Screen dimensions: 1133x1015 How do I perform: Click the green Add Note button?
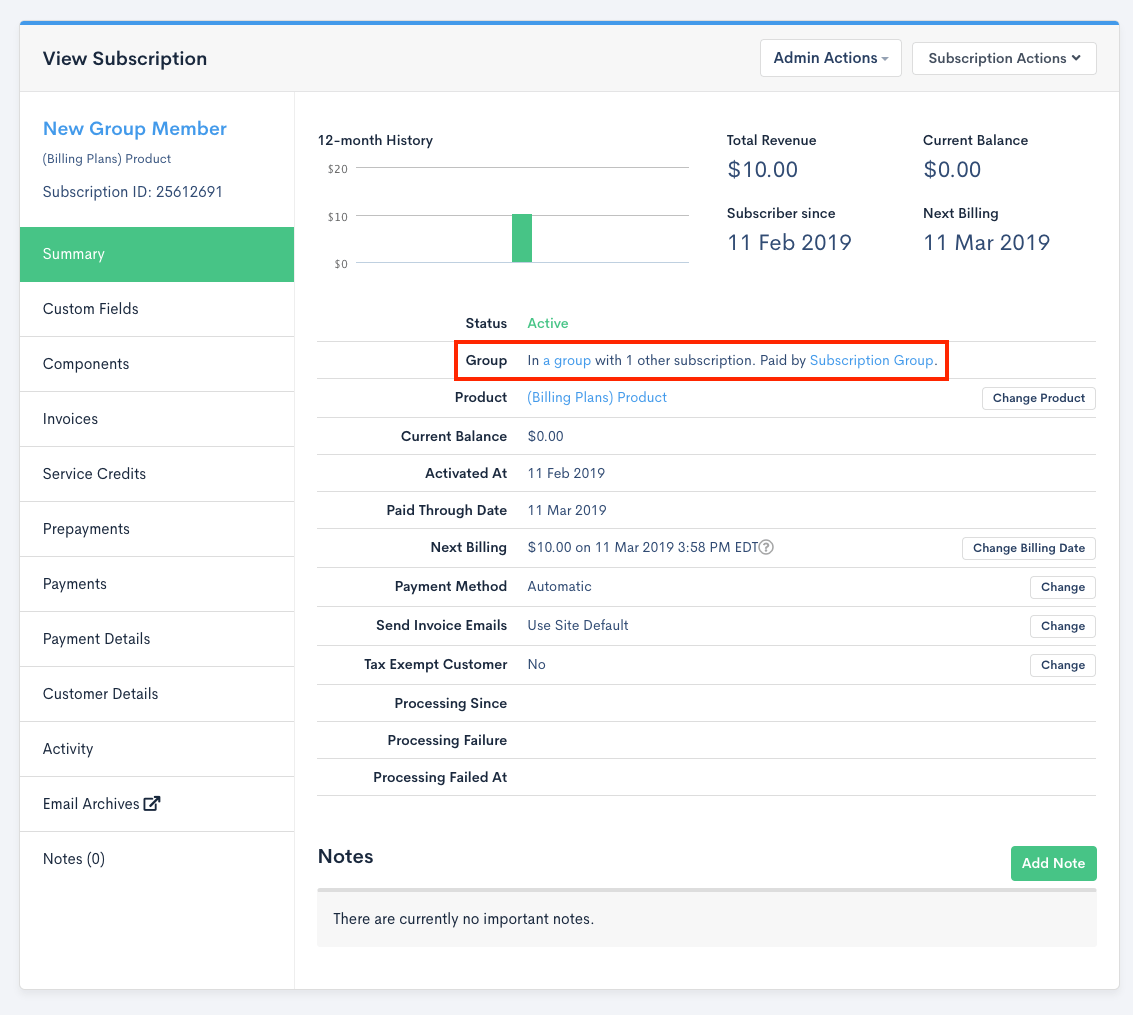(x=1053, y=863)
